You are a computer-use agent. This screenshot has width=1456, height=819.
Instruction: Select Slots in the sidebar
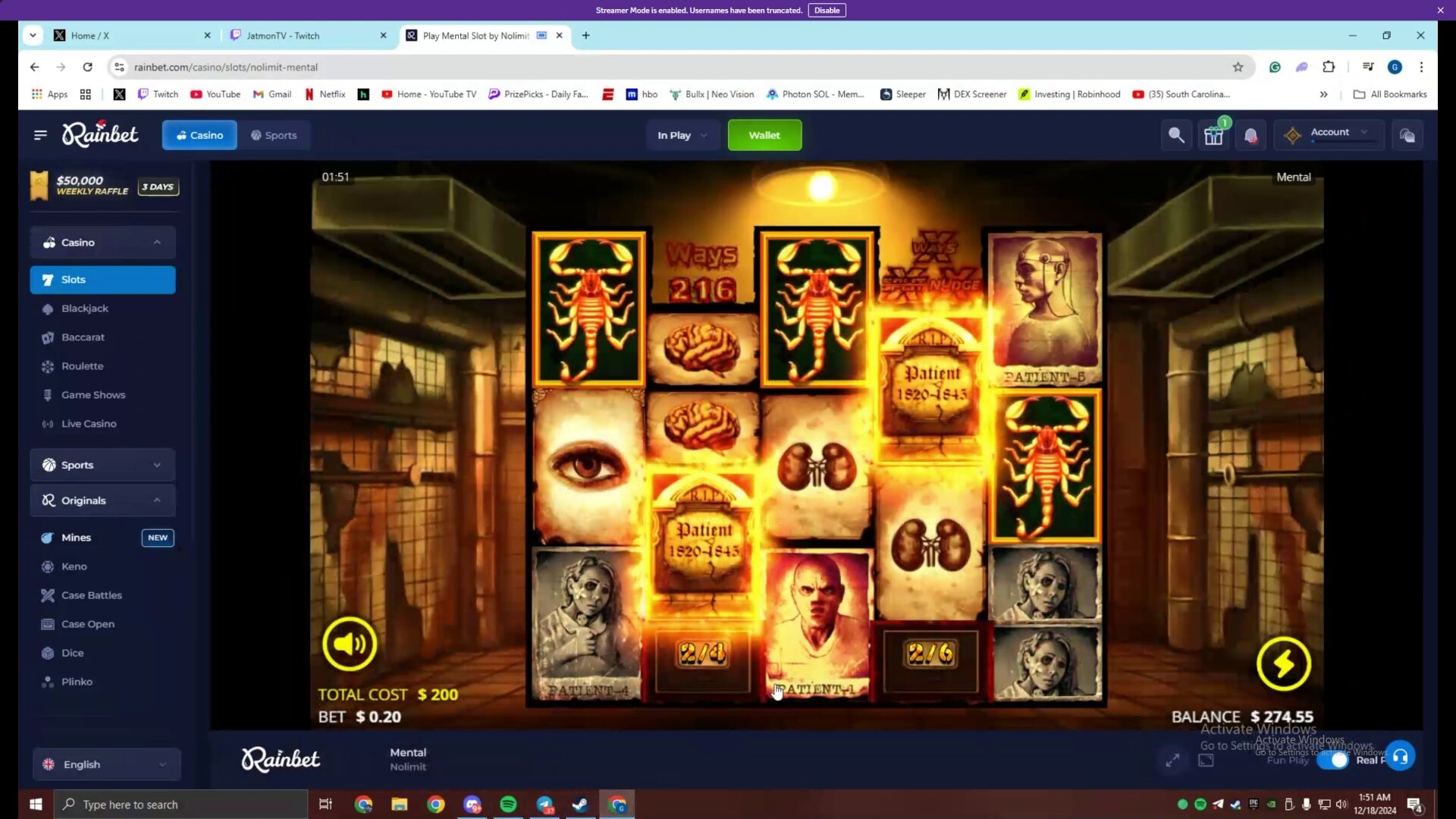coord(102,279)
